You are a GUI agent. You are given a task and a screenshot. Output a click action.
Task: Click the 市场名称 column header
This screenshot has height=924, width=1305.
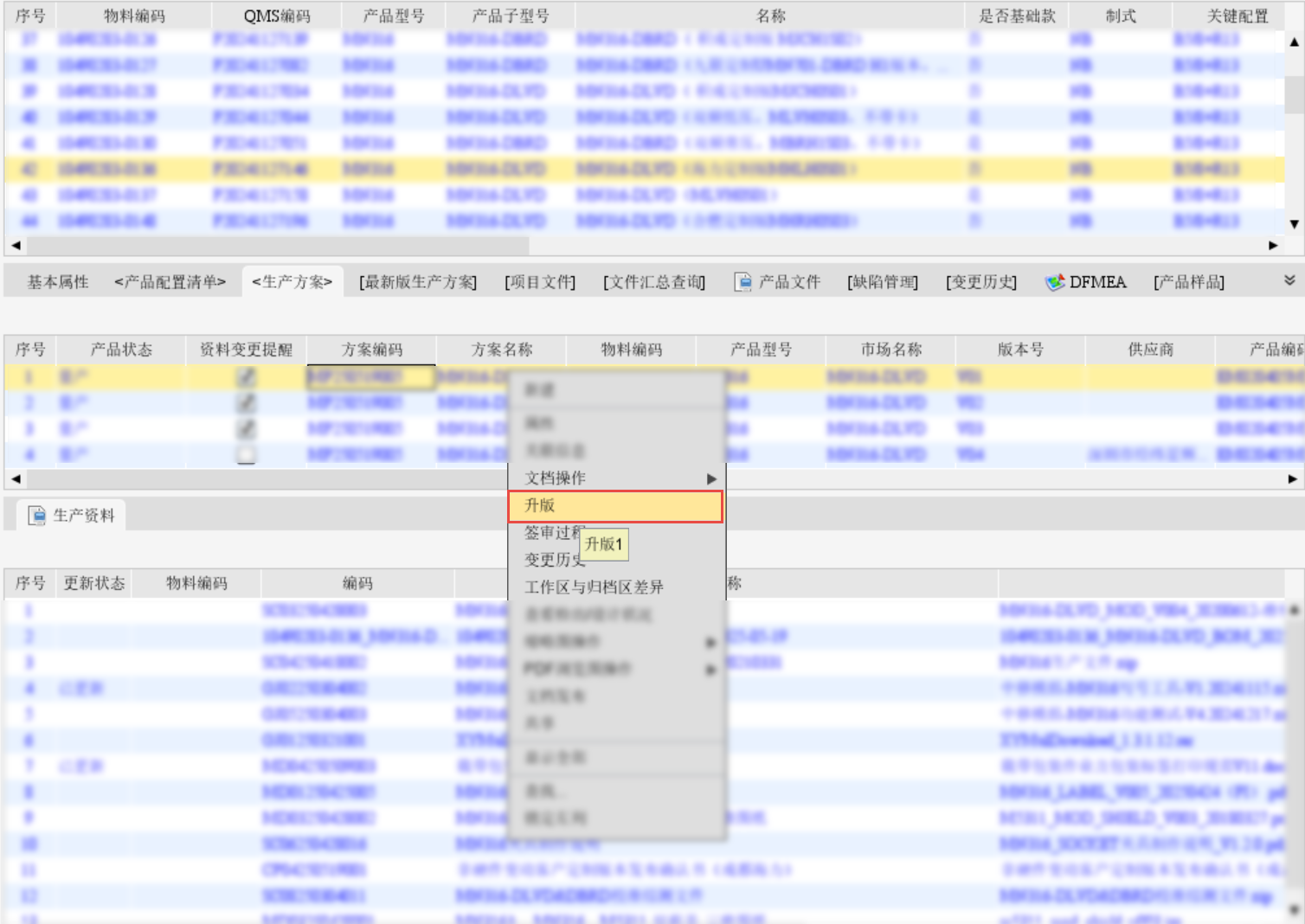(x=891, y=350)
